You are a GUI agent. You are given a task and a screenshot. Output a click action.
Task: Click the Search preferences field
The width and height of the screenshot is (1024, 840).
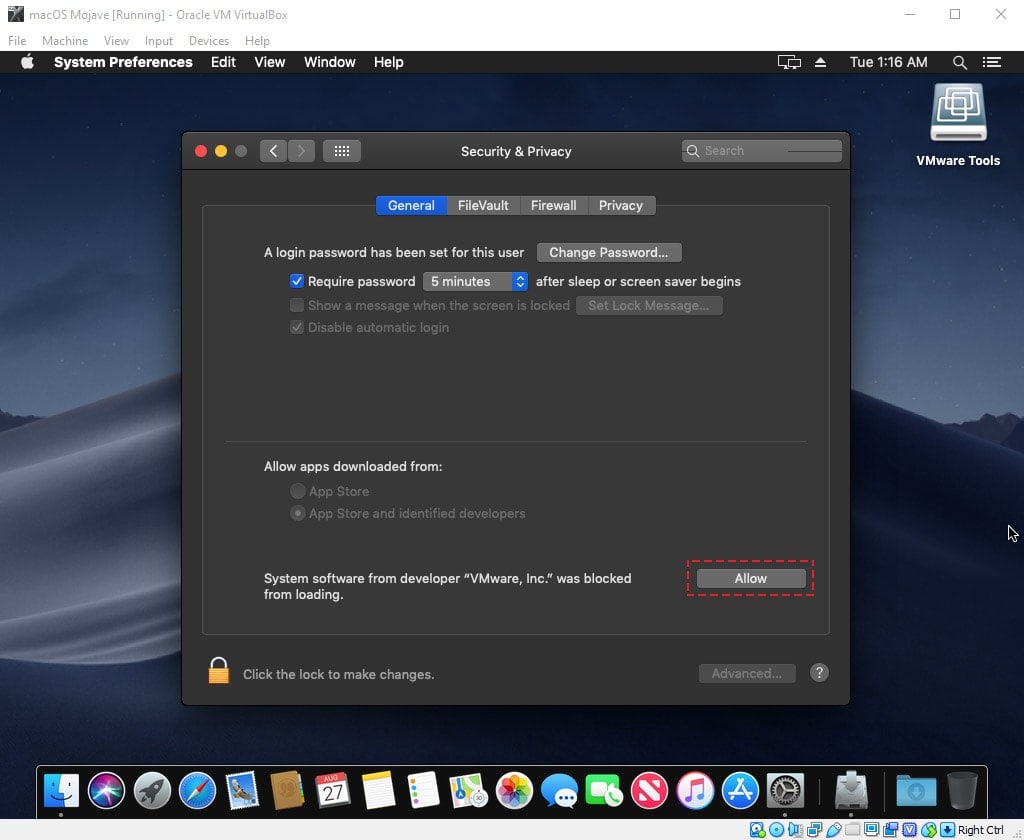coord(761,151)
